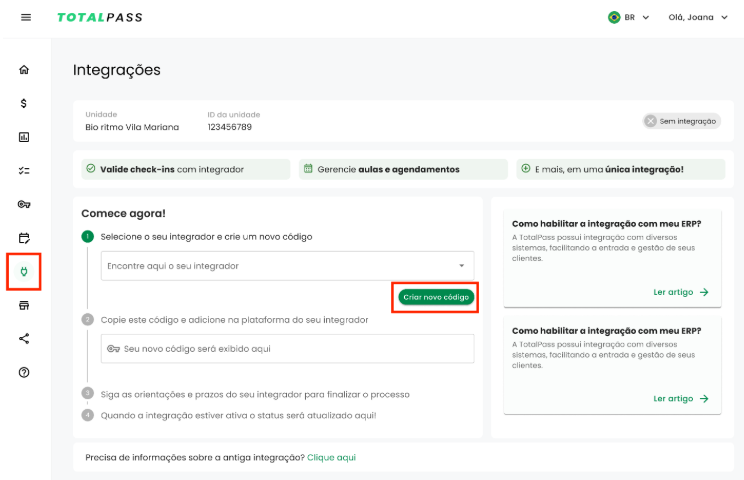Click second Como habilitar a integração article title
This screenshot has height=480, width=744.
[x=606, y=331]
